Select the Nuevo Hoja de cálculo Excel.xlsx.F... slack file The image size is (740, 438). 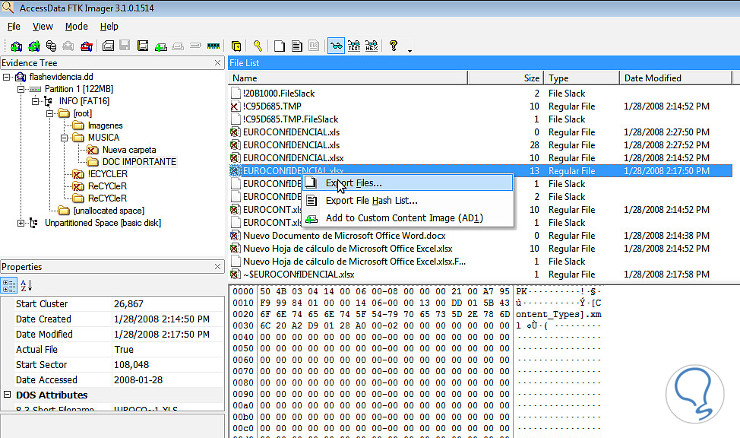(354, 261)
